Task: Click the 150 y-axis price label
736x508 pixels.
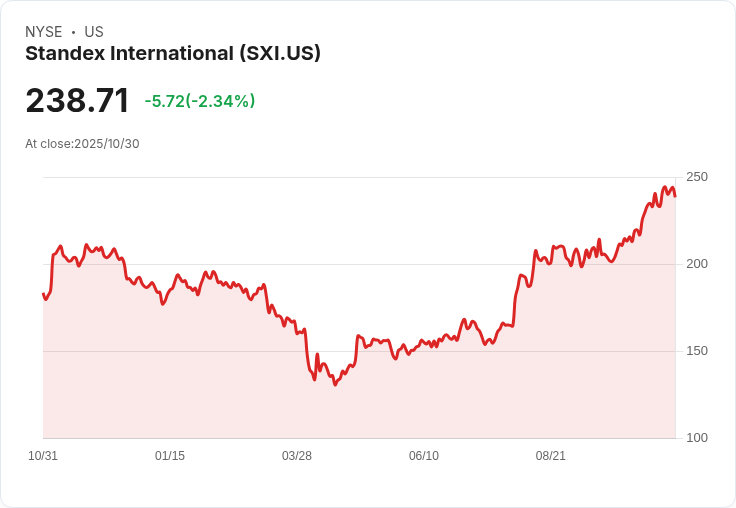Action: (697, 351)
